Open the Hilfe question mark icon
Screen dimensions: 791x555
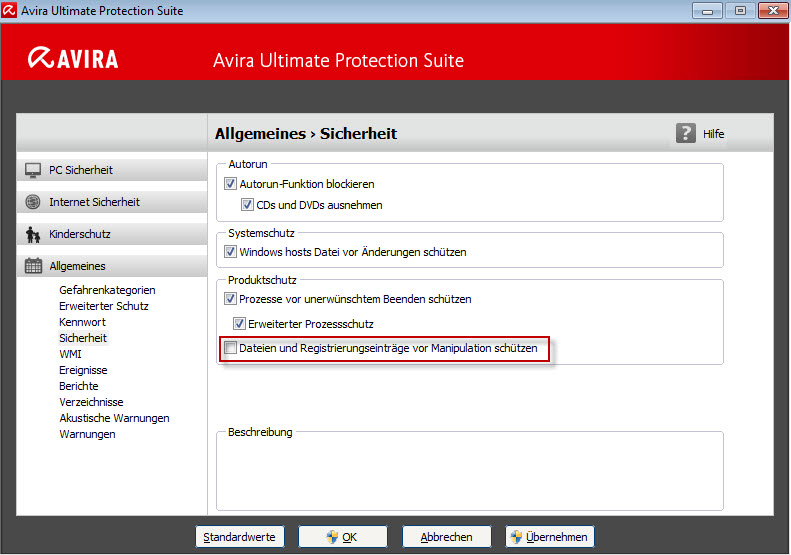pyautogui.click(x=685, y=133)
